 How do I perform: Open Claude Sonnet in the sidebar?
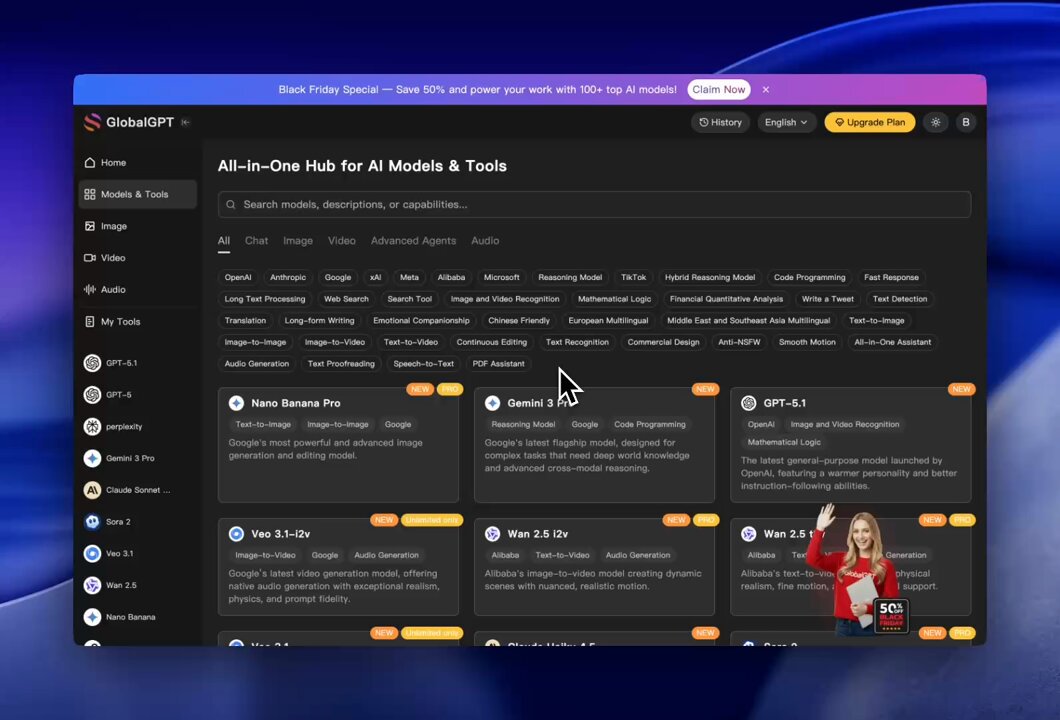(127, 490)
